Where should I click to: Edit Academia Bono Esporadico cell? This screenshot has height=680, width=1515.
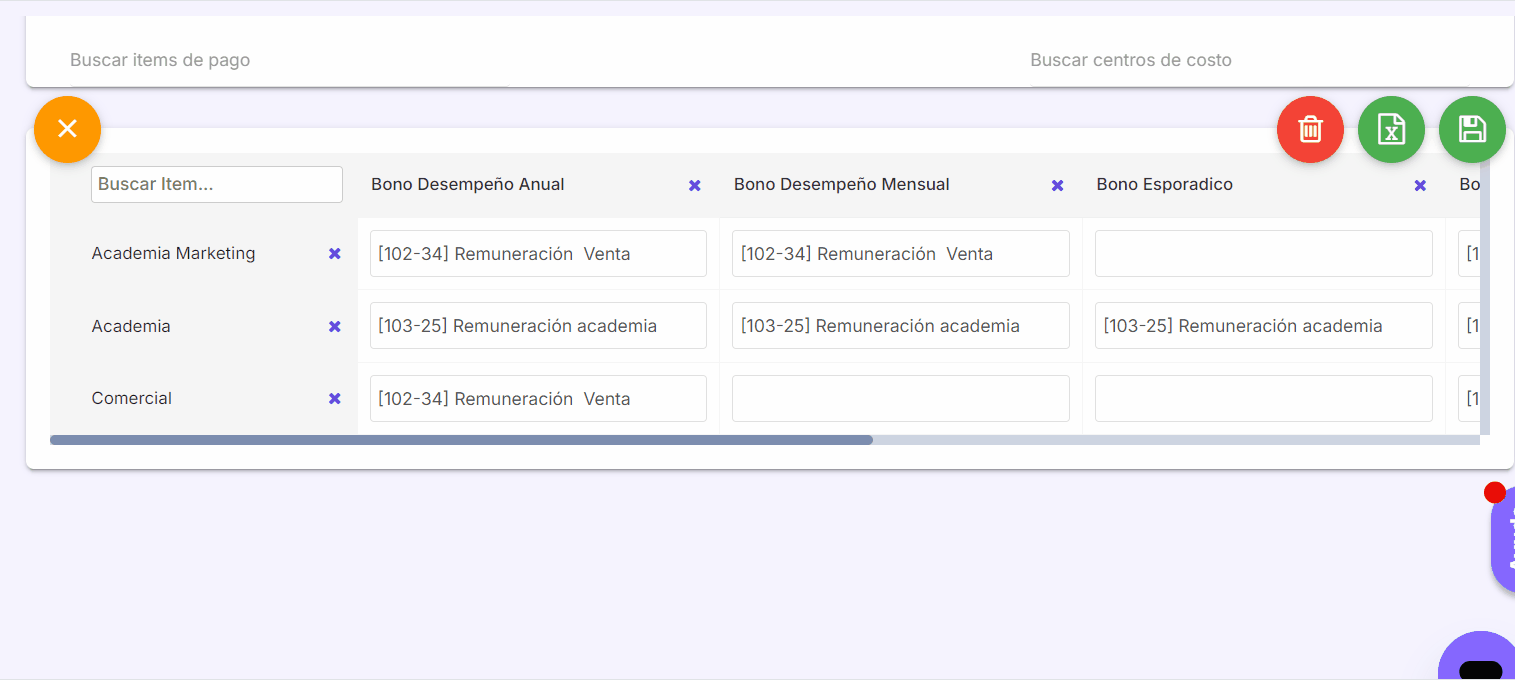tap(1264, 326)
